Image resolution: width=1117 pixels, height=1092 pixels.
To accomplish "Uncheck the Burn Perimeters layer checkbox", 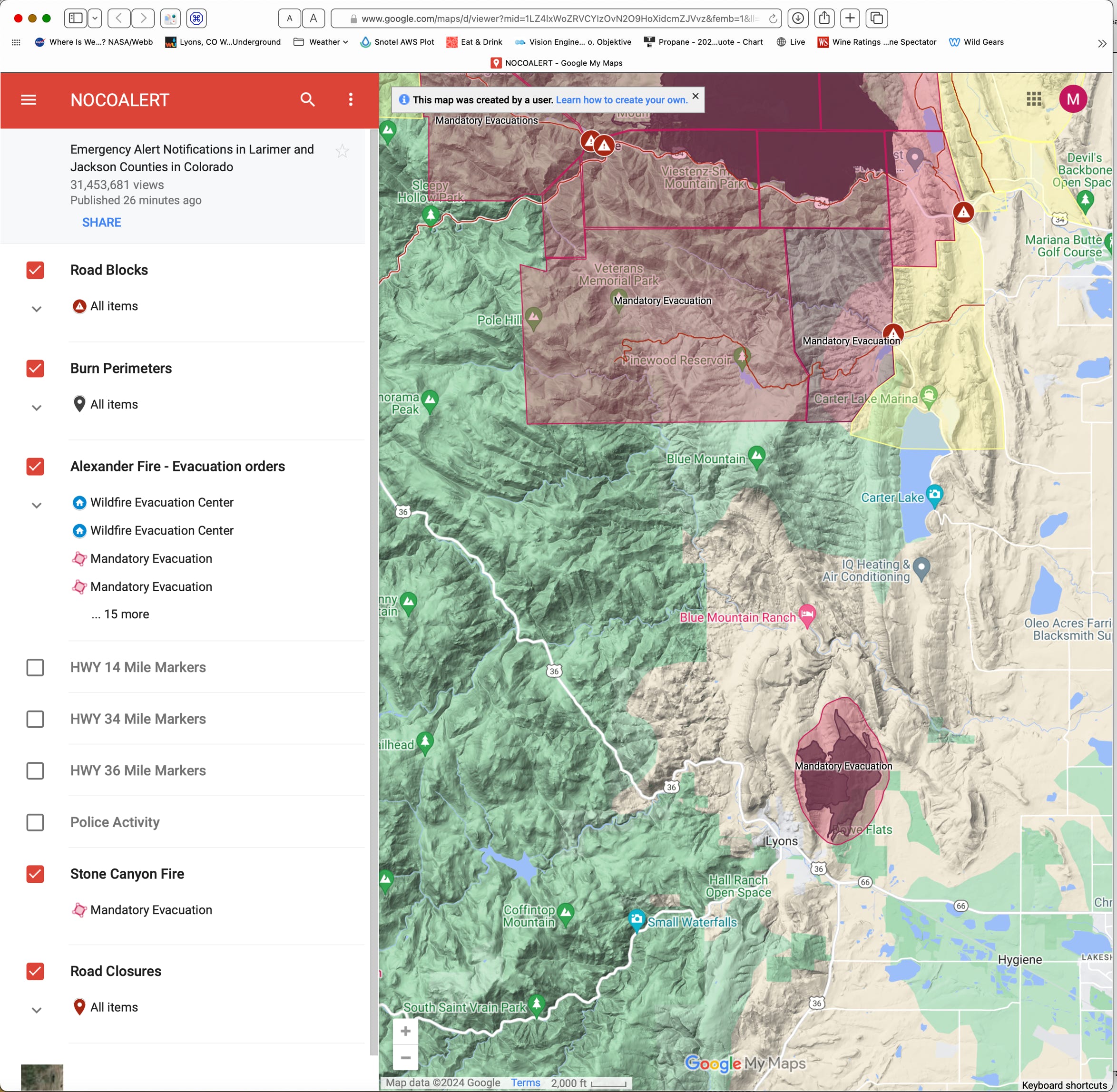I will click(x=35, y=368).
